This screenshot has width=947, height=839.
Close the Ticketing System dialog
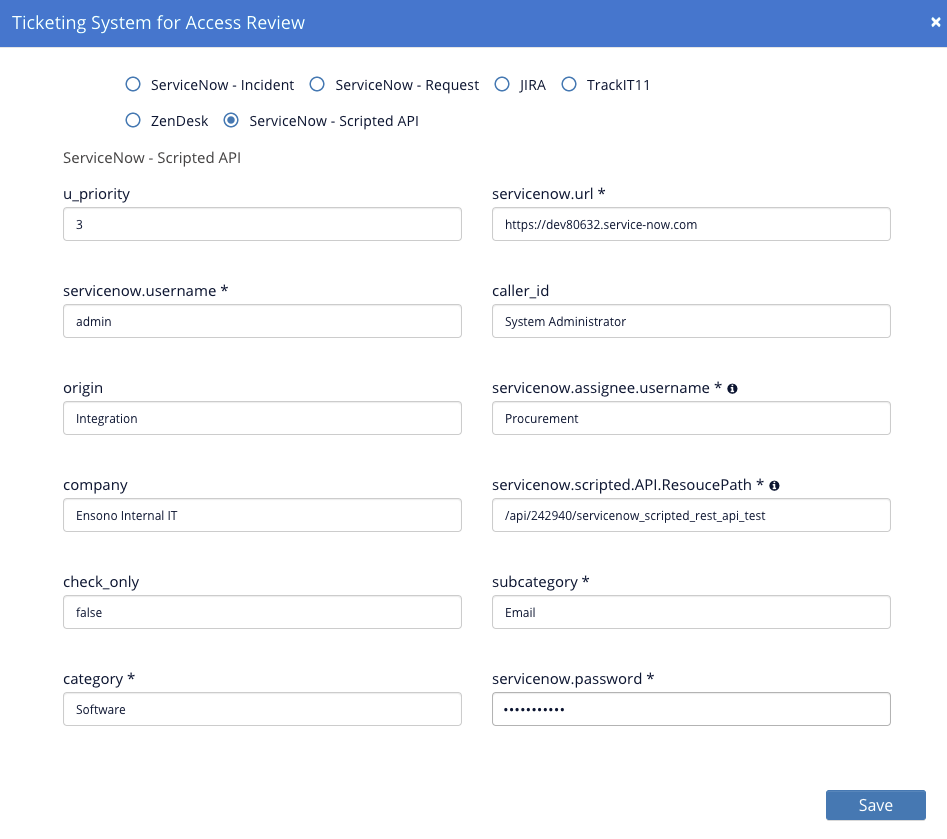click(936, 22)
